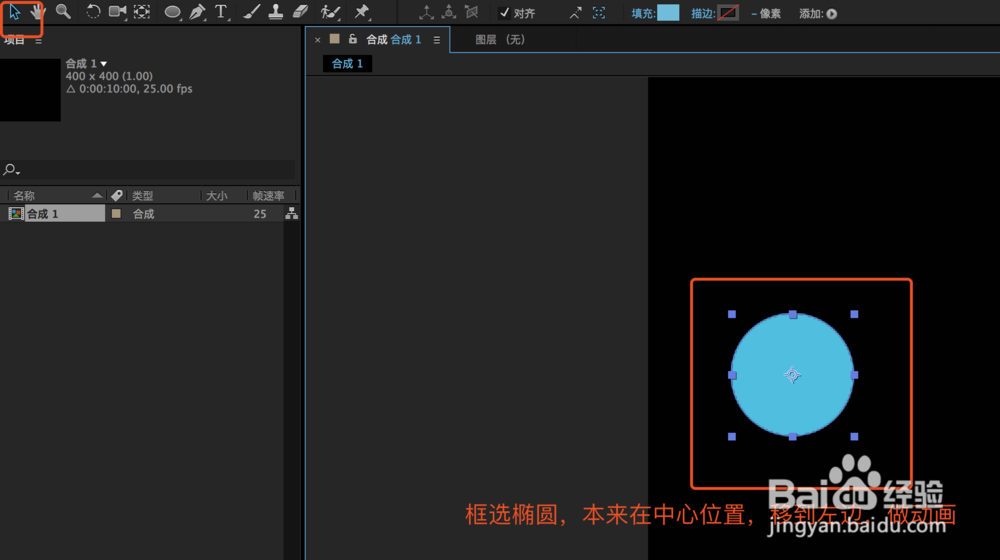1000x560 pixels.
Task: Open the 添加 add shape menu button
Action: point(832,14)
